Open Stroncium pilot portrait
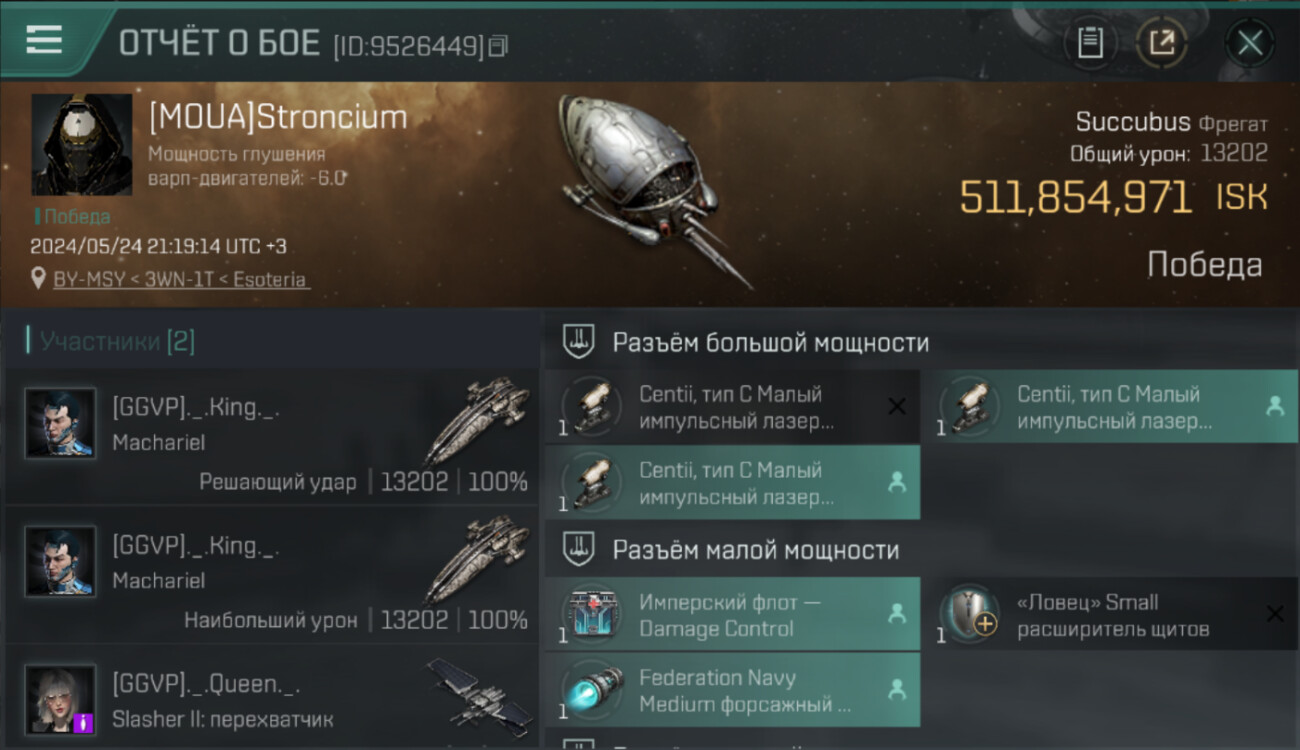 pos(82,145)
